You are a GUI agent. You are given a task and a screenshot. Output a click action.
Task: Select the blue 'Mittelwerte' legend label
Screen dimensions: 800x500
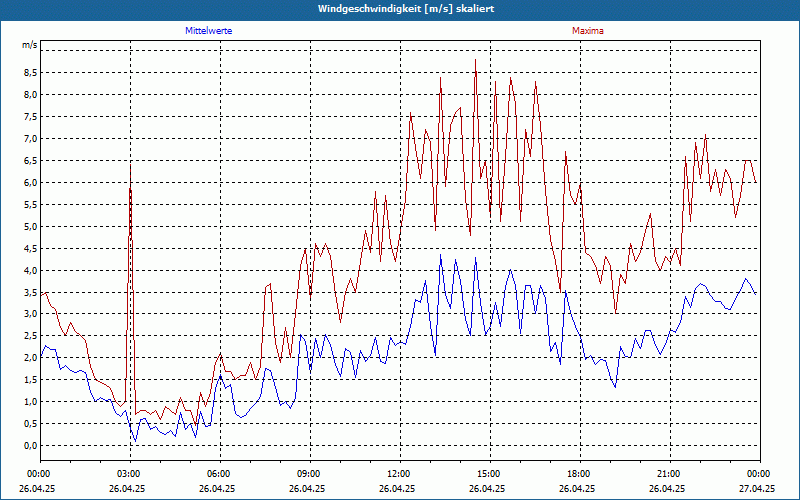click(209, 31)
